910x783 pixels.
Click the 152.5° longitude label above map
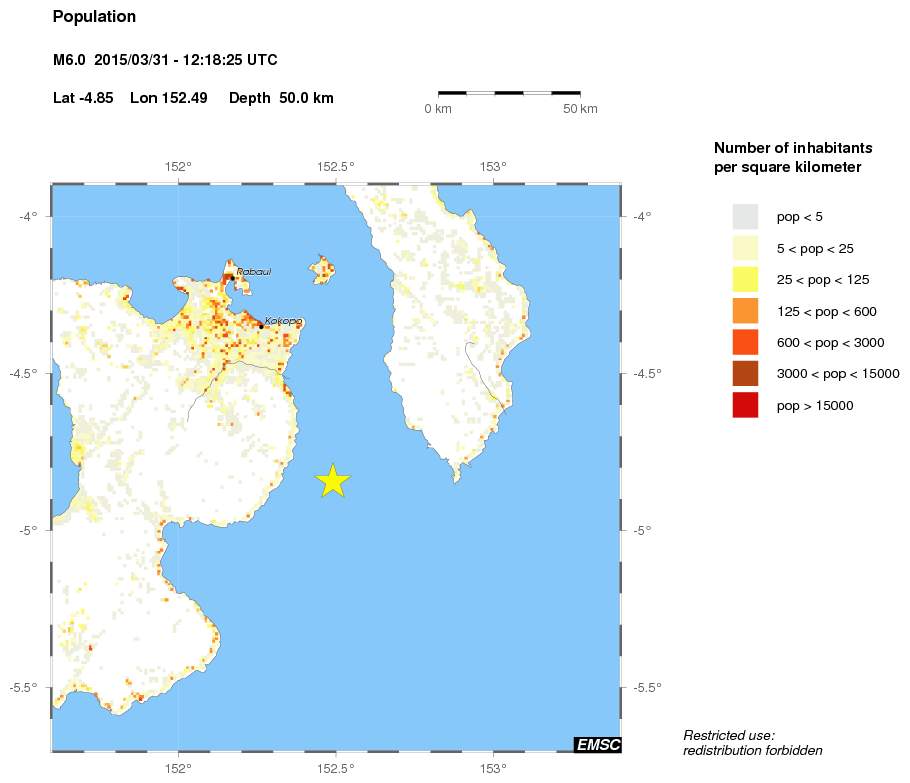point(335,167)
